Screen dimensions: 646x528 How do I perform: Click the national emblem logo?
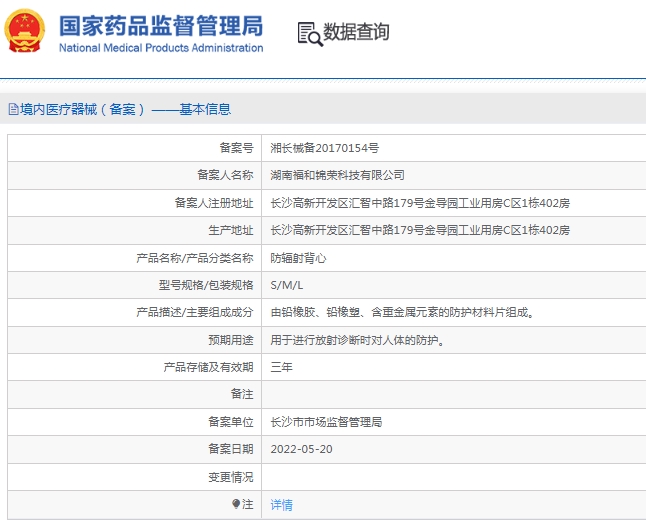pos(24,31)
